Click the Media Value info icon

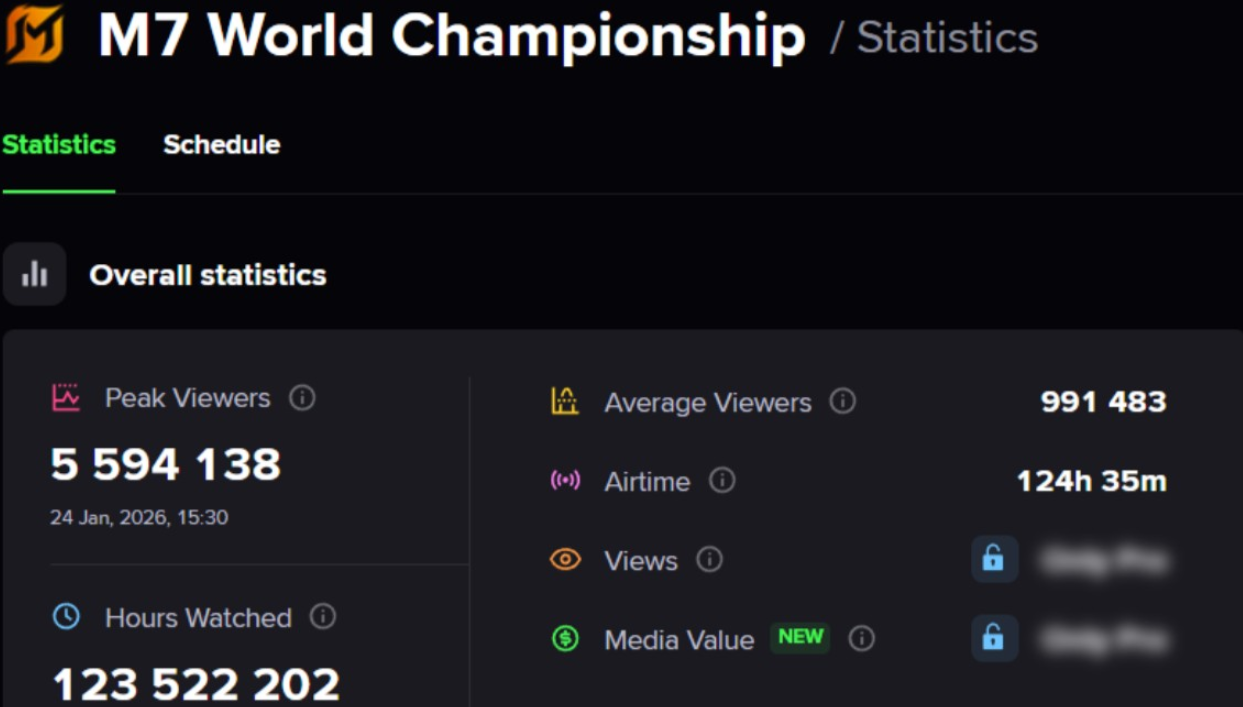[862, 639]
